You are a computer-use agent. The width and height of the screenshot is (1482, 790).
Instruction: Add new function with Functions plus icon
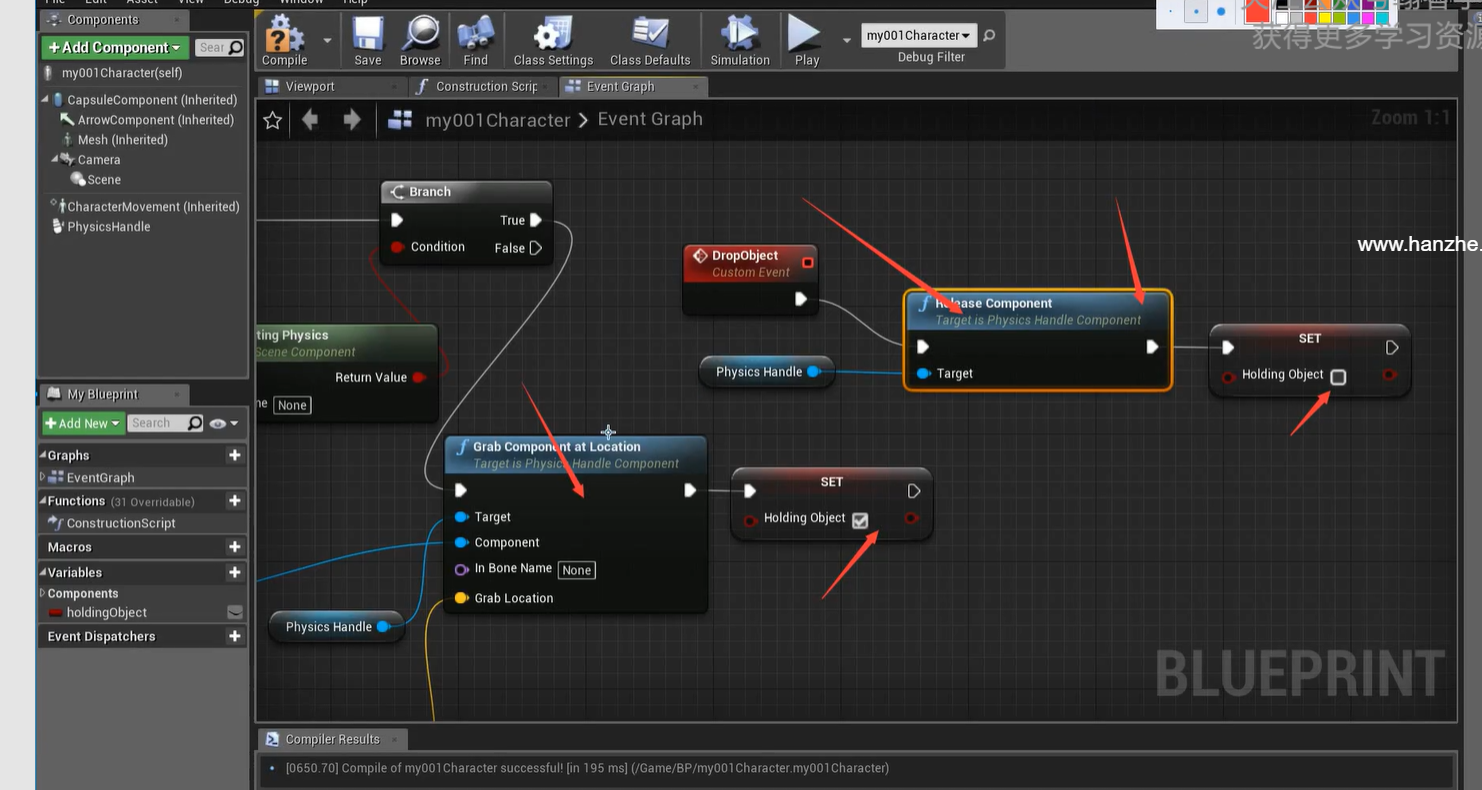(235, 500)
